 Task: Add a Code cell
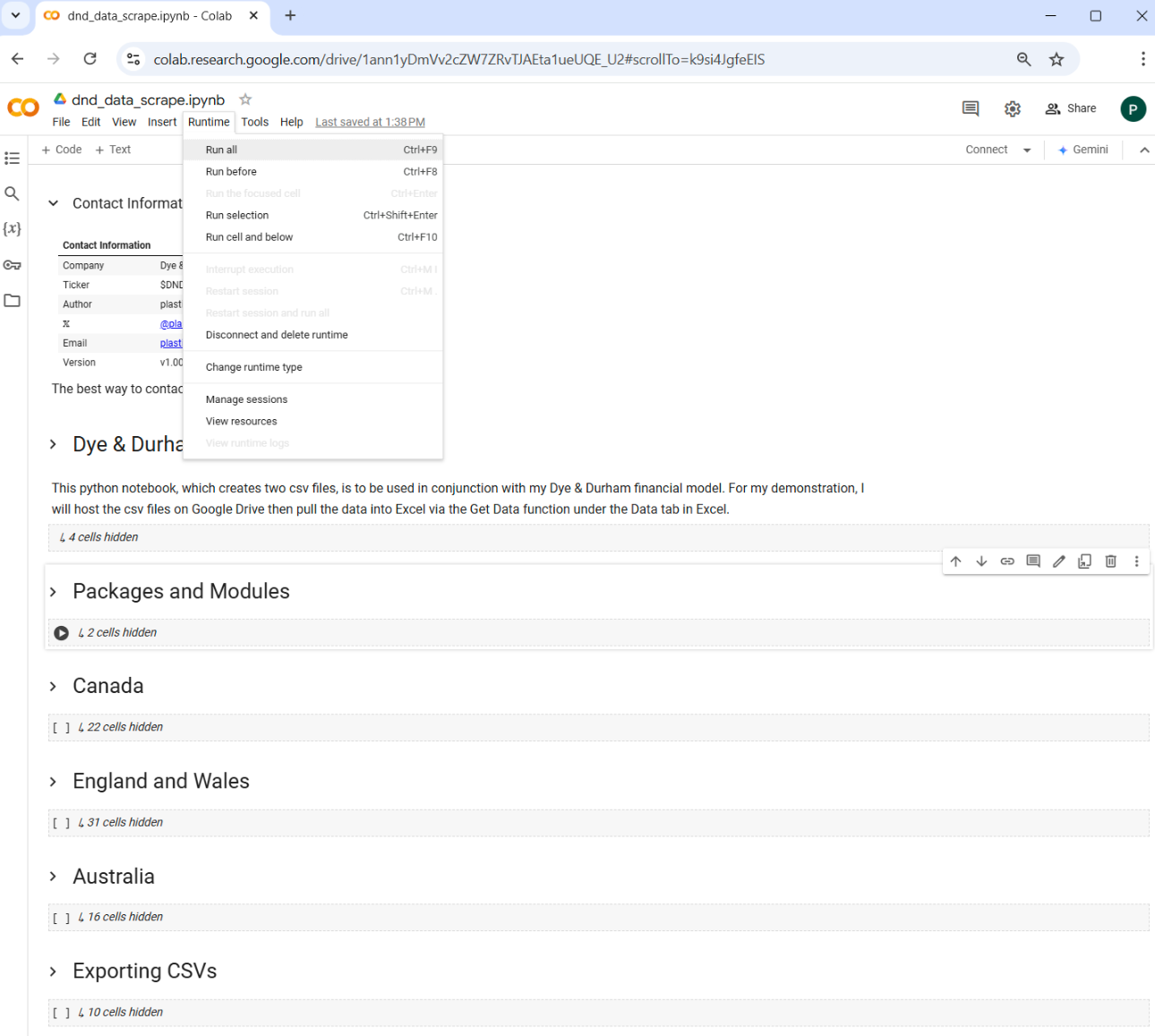tap(61, 150)
